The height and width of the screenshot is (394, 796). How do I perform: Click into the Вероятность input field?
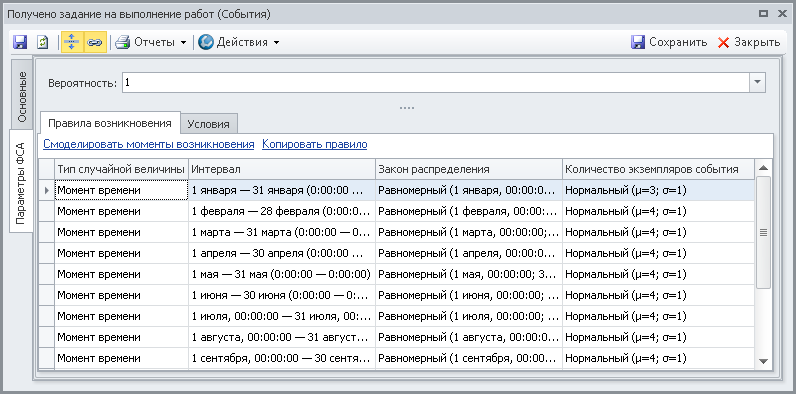(436, 82)
